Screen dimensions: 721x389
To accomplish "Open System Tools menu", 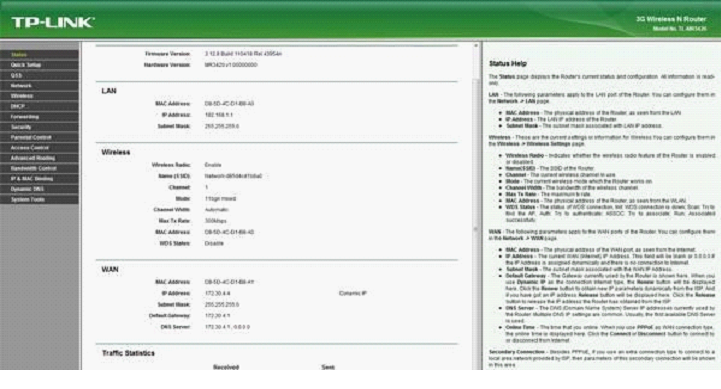I will click(39, 200).
